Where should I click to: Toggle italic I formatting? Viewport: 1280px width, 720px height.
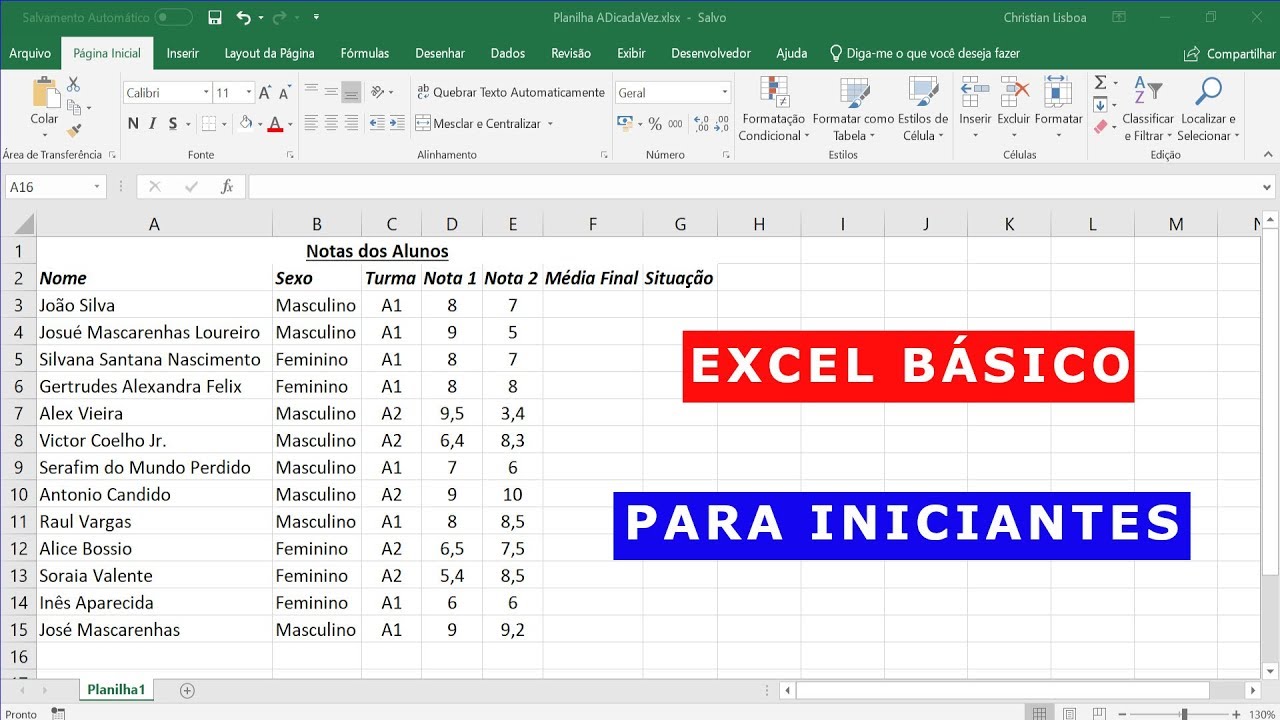(x=153, y=124)
